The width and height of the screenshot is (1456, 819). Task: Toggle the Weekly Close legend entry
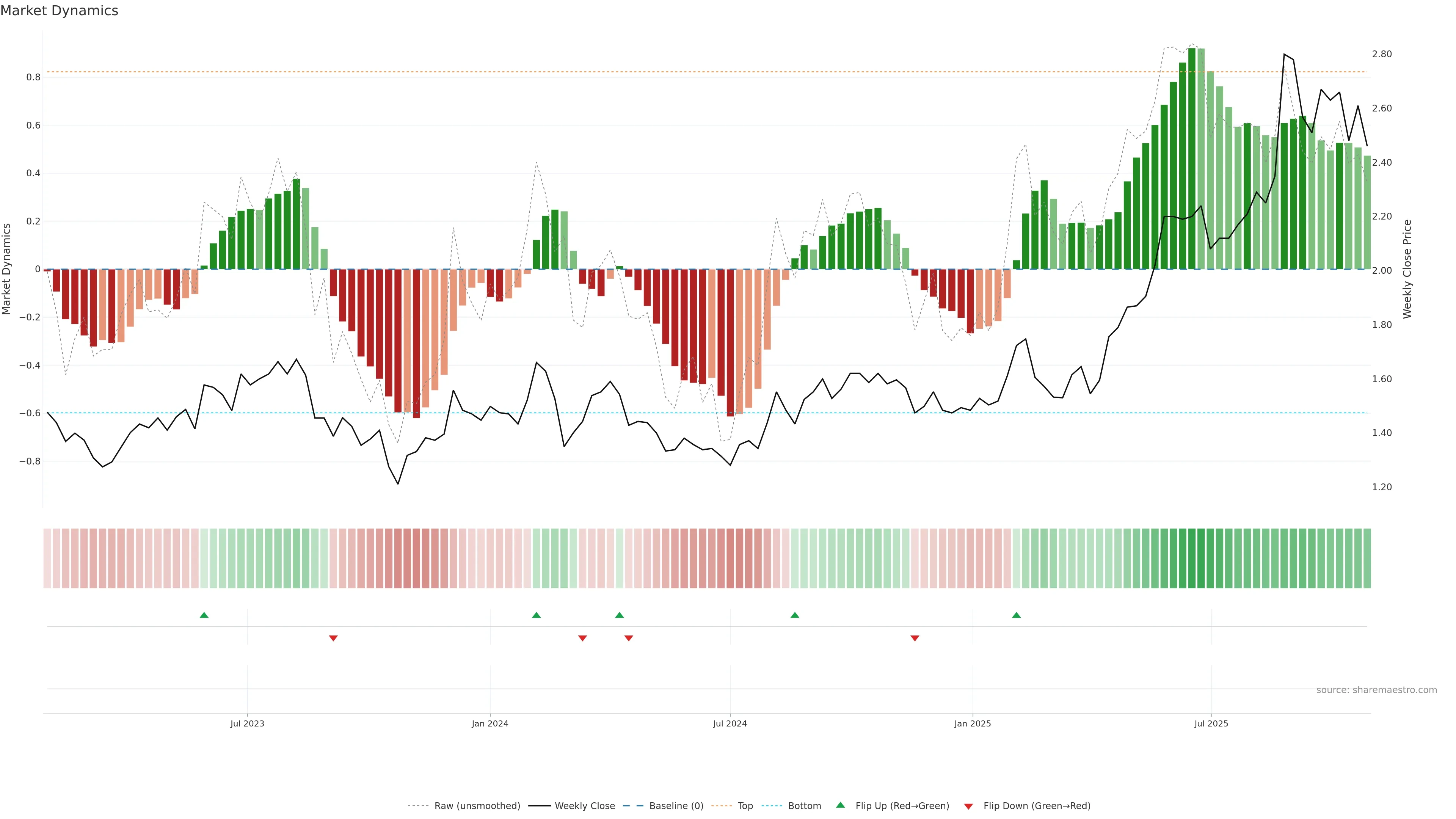(584, 806)
